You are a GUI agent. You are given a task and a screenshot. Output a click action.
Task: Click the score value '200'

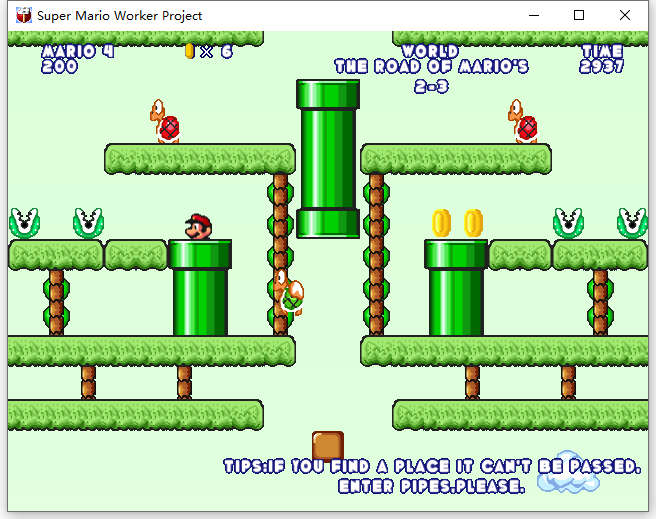click(x=59, y=66)
